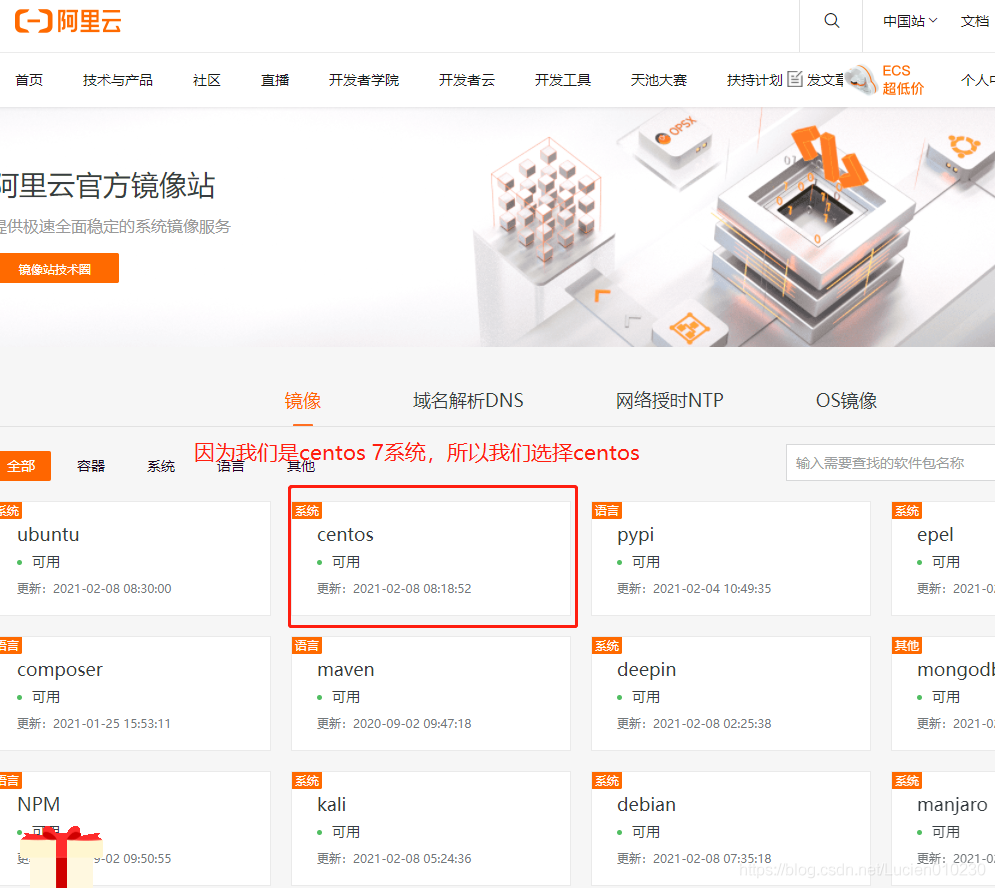Click the 系统 tag on centos card
This screenshot has height=888, width=995.
click(307, 510)
